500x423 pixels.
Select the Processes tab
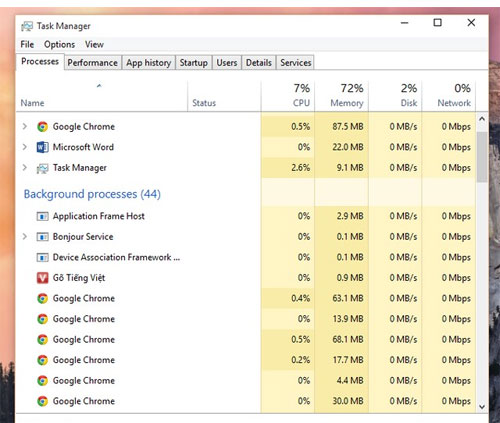pos(40,62)
